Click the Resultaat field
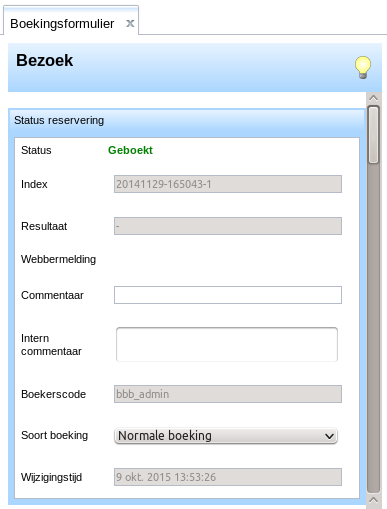The image size is (387, 509). pyautogui.click(x=228, y=226)
